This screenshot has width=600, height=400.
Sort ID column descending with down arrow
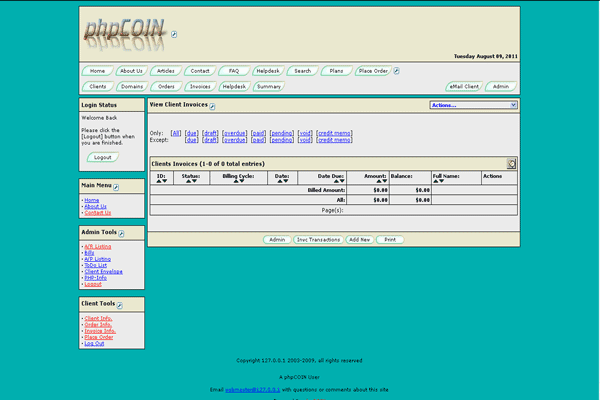(x=165, y=181)
